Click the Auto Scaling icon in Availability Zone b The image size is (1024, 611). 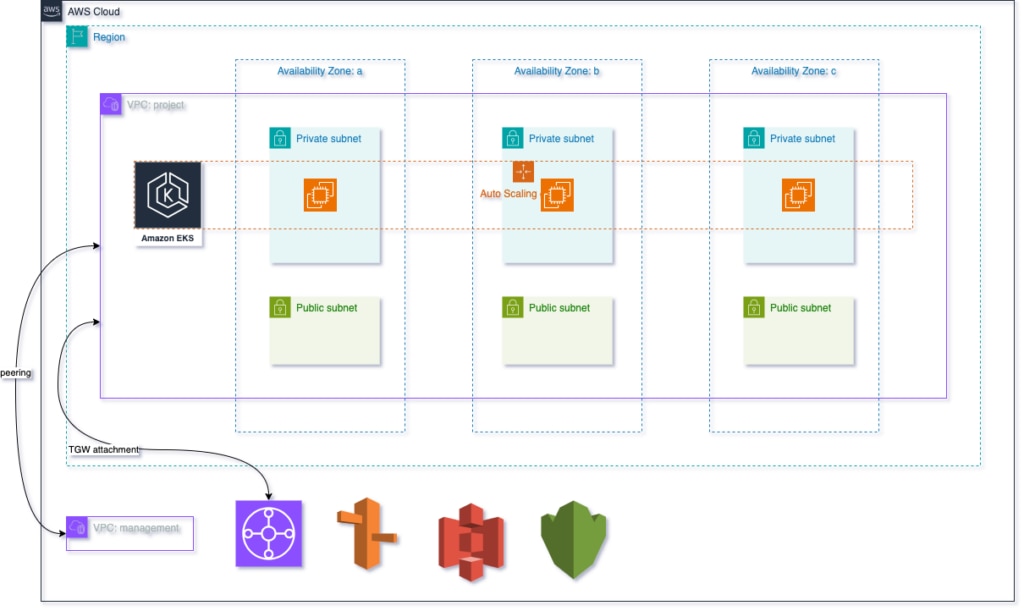click(x=524, y=172)
